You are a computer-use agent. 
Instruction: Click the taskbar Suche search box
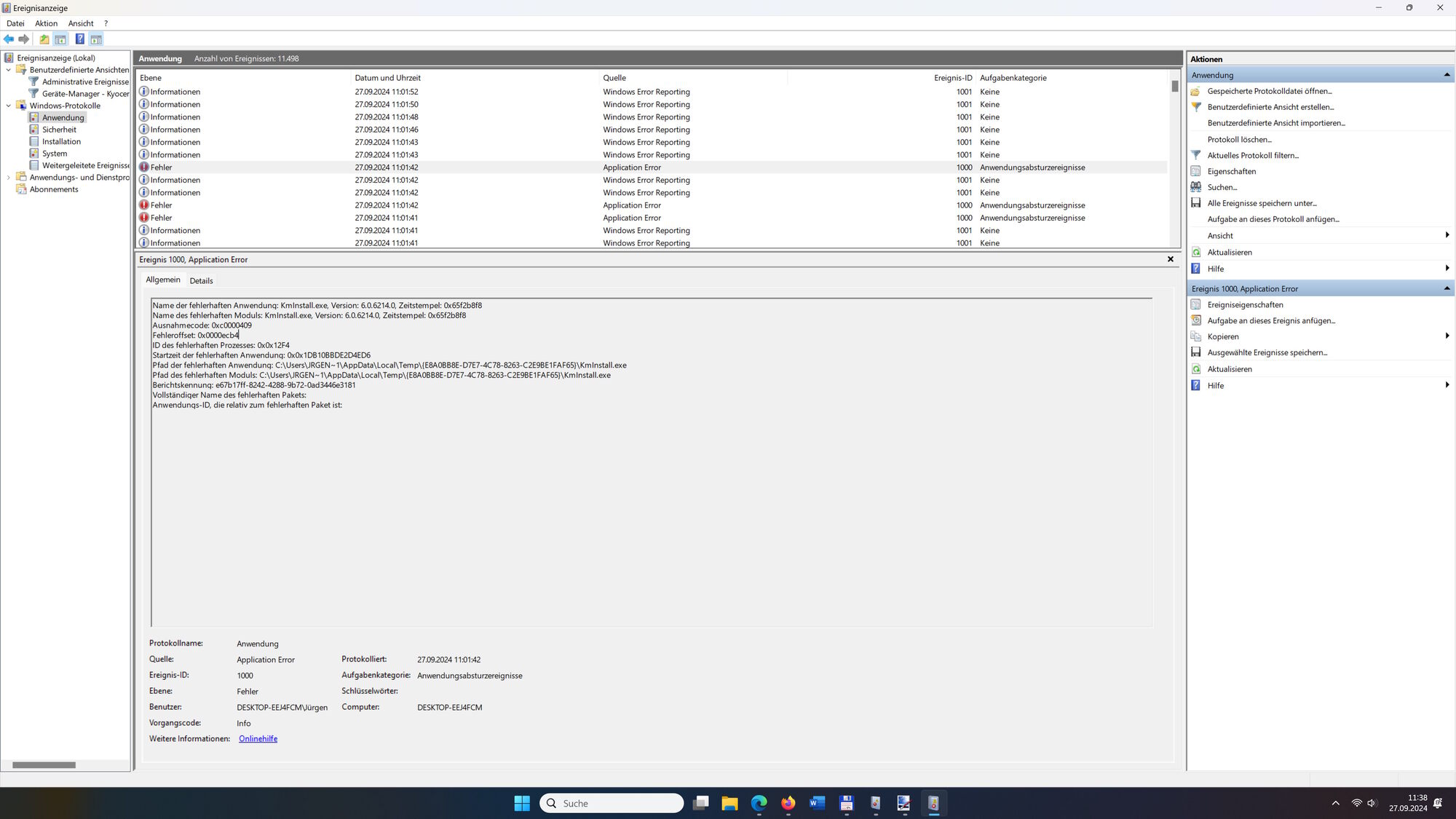pyautogui.click(x=612, y=803)
